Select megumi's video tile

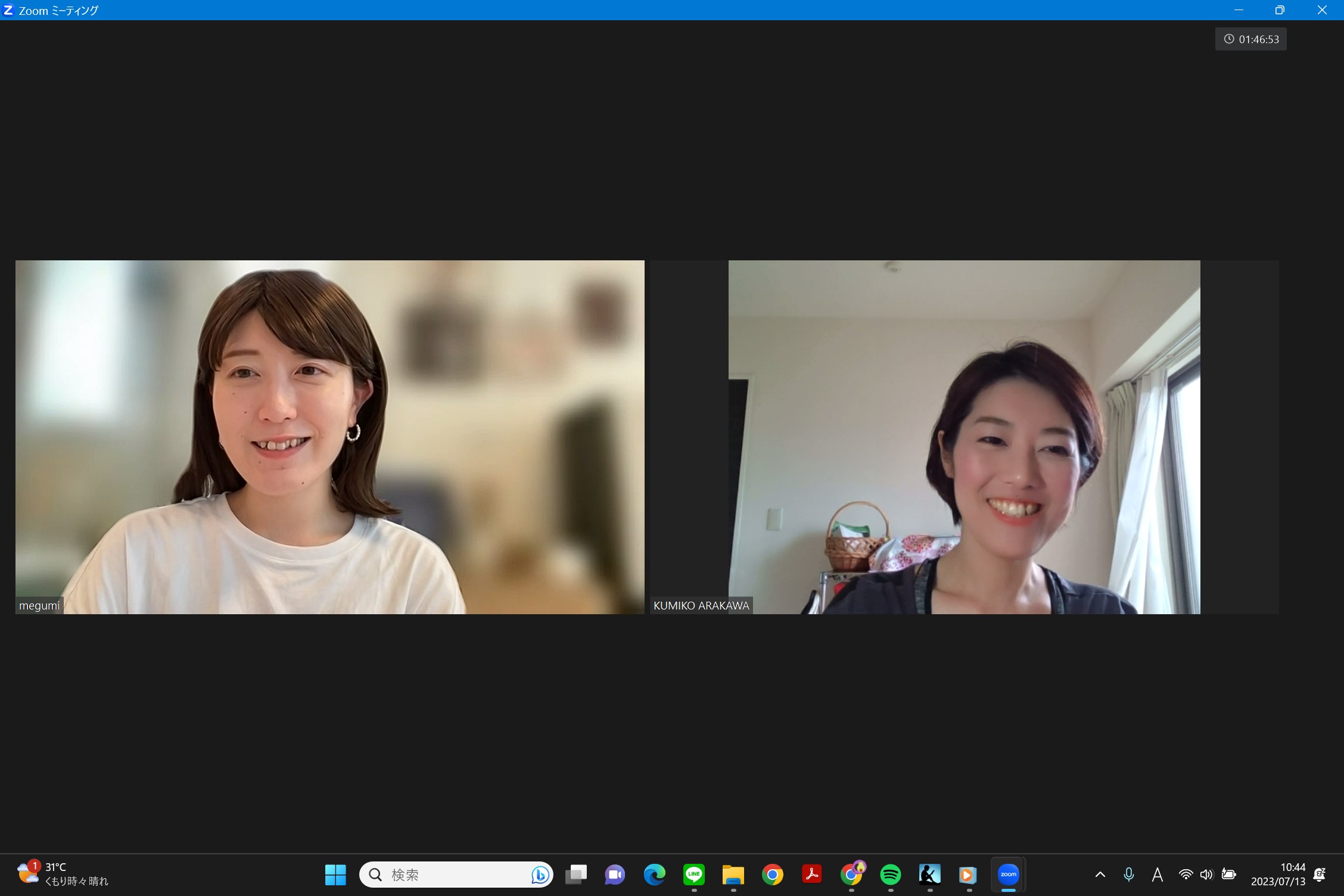[x=329, y=437]
